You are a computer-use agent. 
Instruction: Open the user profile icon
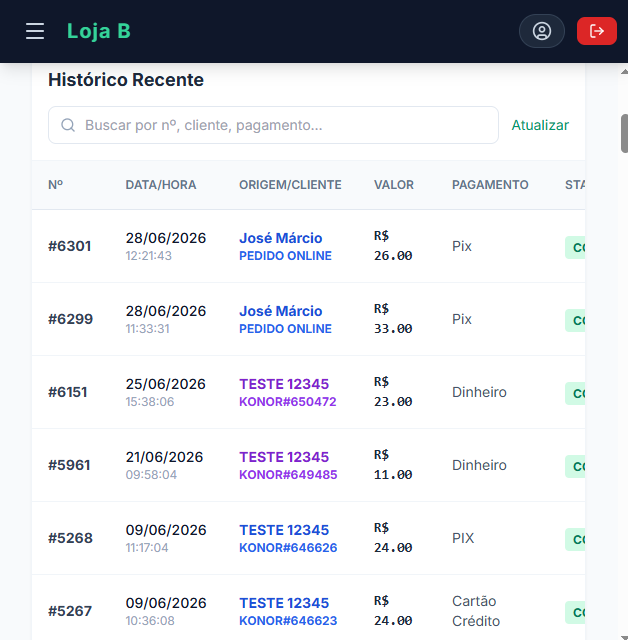[541, 31]
